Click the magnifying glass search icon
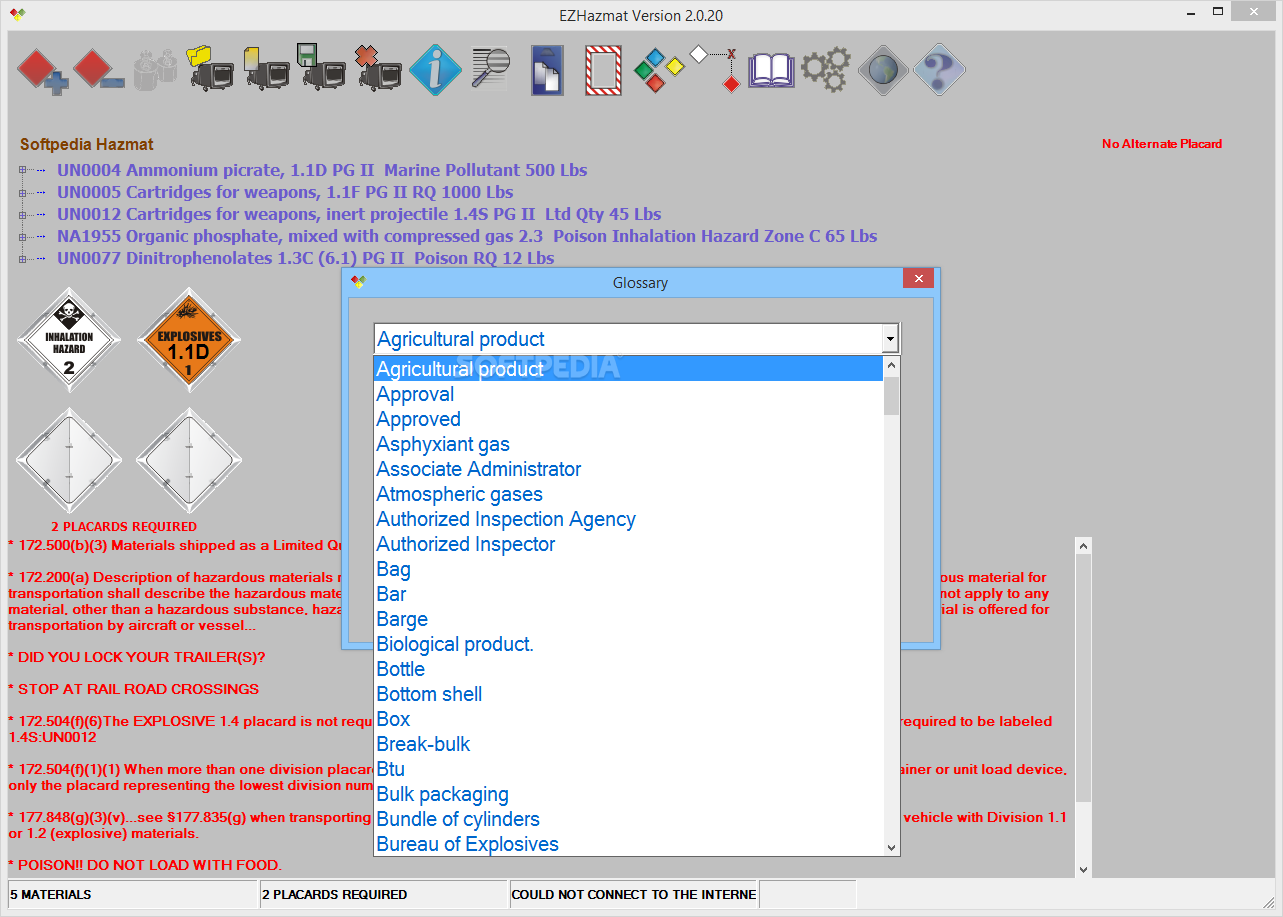This screenshot has height=917, width=1283. (x=490, y=70)
